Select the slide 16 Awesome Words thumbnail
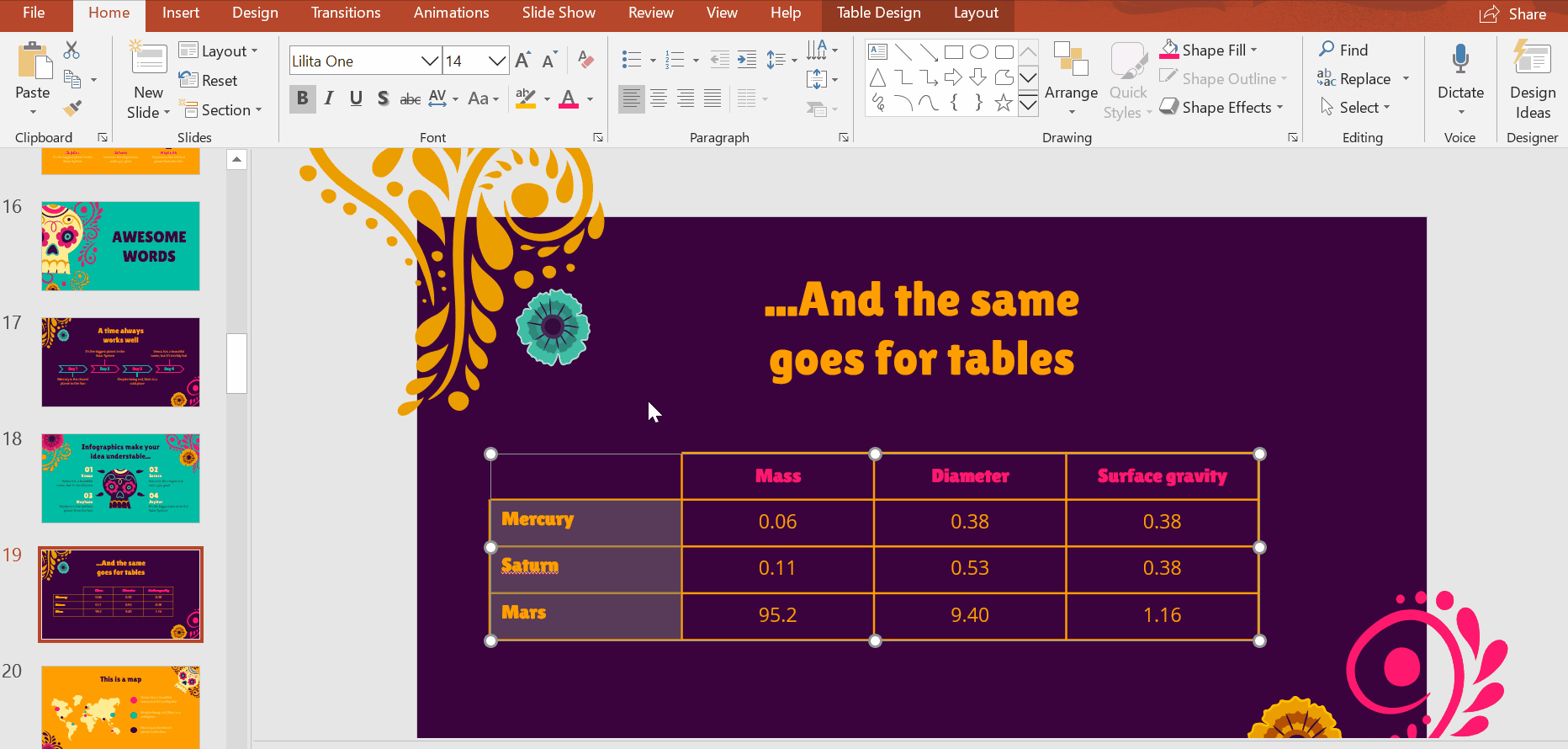The height and width of the screenshot is (749, 1568). pyautogui.click(x=120, y=246)
